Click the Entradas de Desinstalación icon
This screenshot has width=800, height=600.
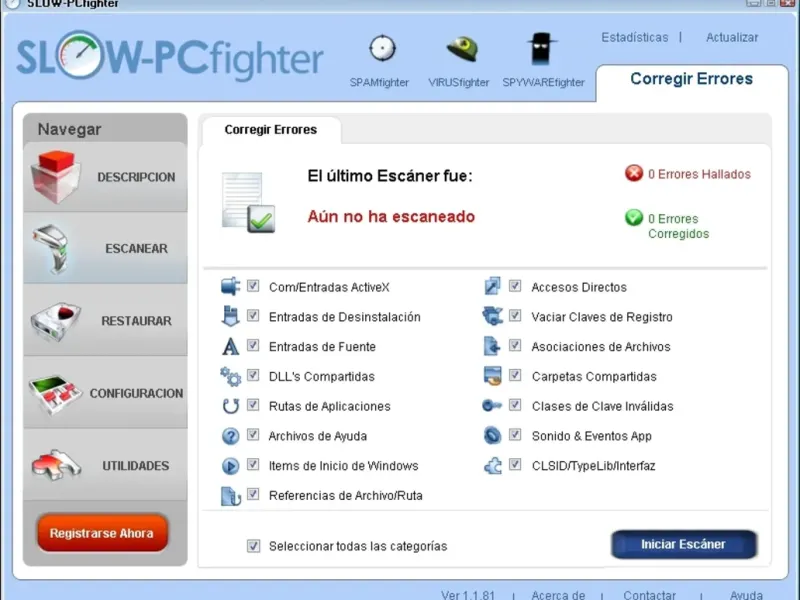click(x=230, y=316)
